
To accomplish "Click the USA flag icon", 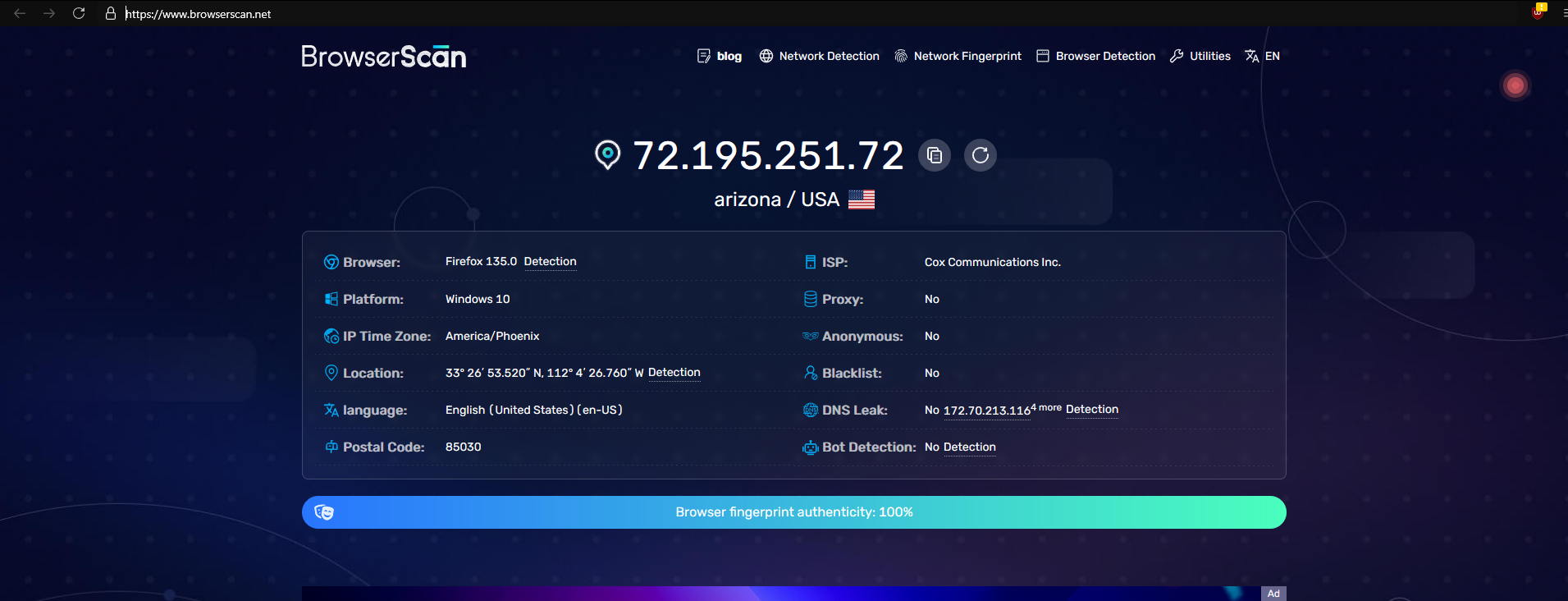I will coord(862,200).
